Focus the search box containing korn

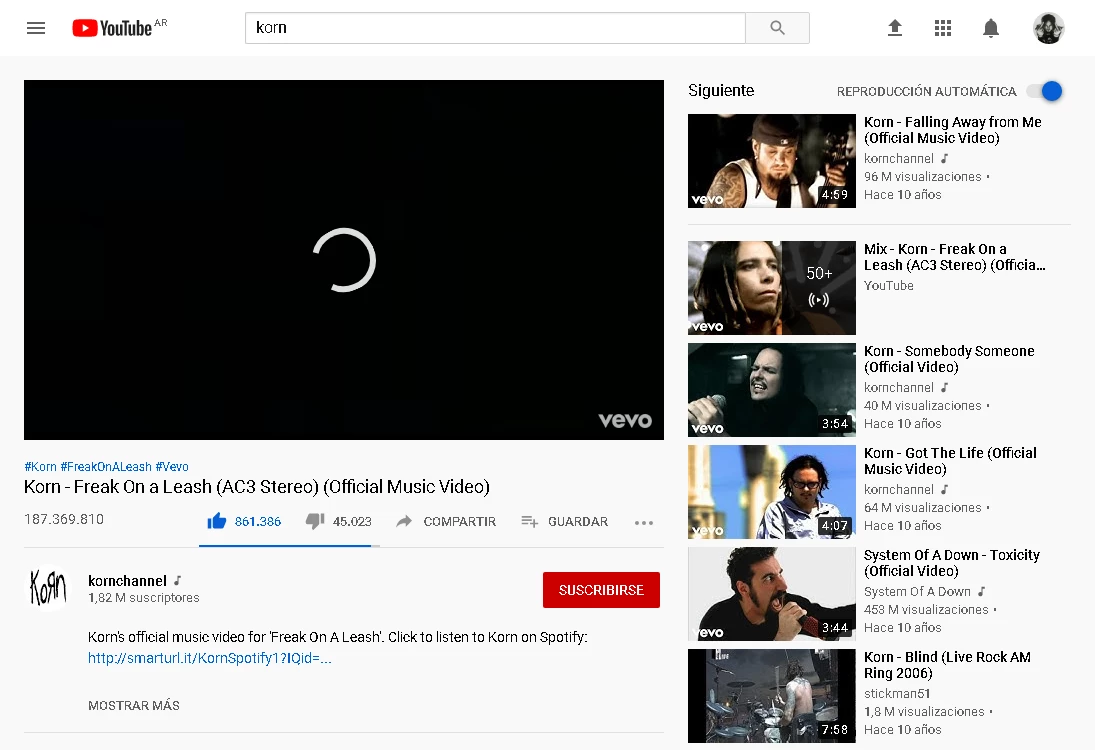495,28
